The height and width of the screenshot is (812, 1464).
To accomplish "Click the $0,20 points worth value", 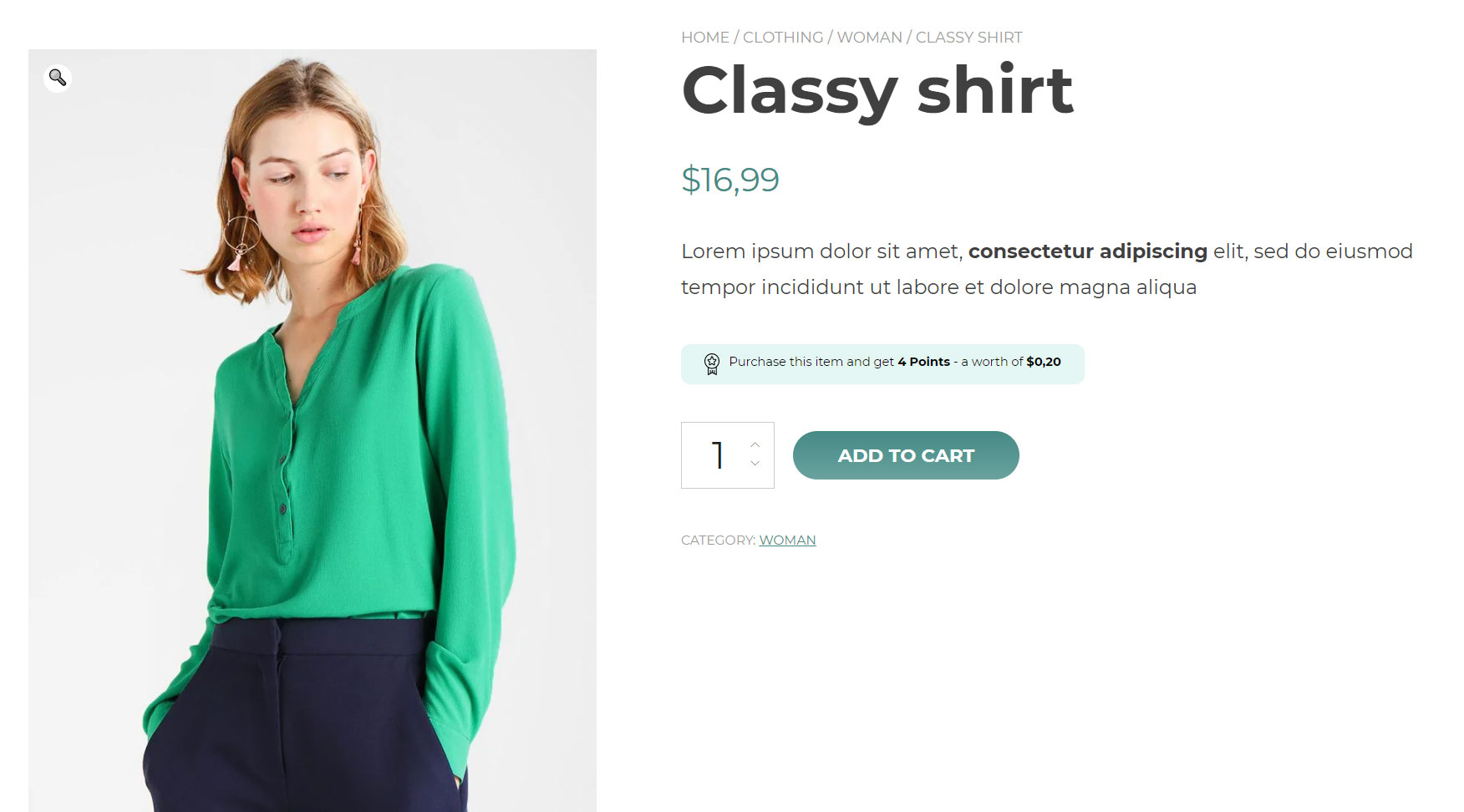I will 1043,362.
